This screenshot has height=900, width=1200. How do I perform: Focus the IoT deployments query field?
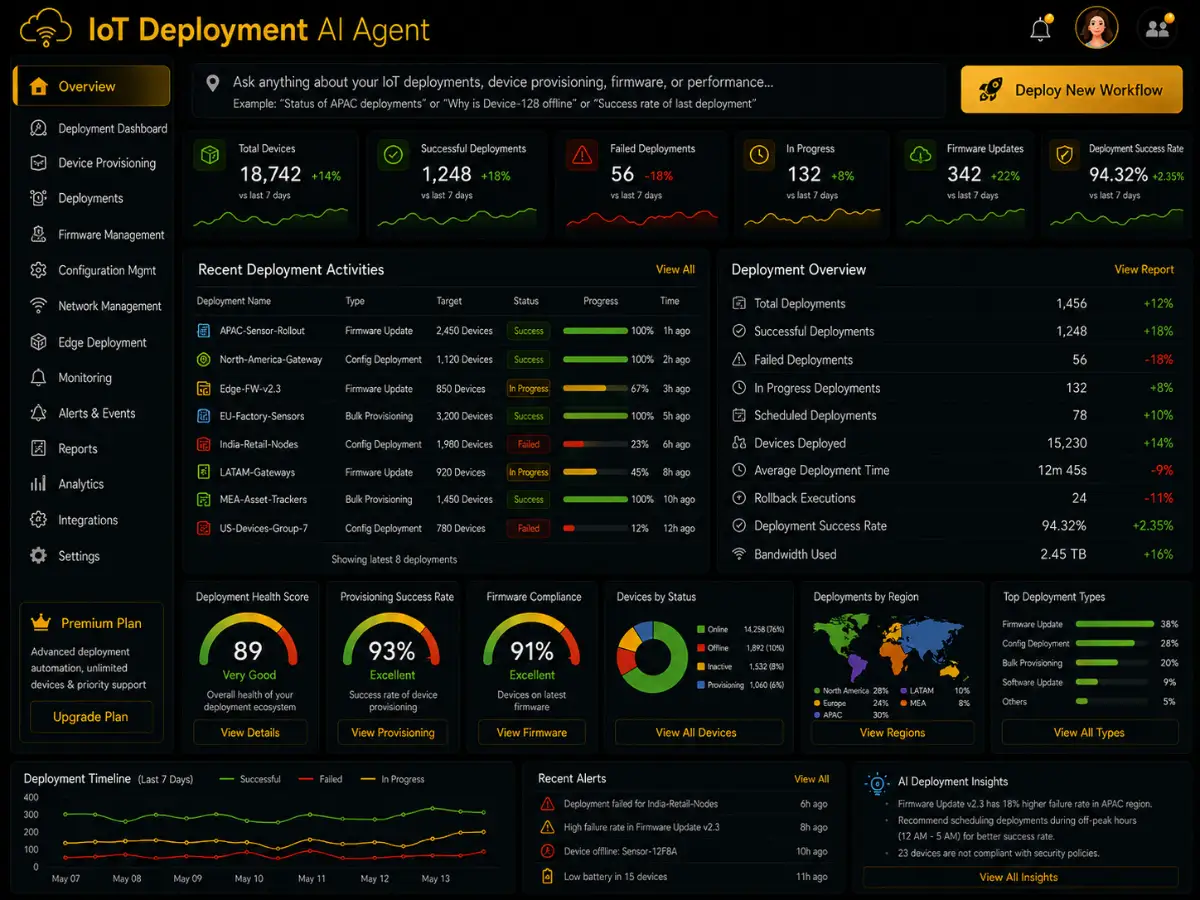point(569,91)
